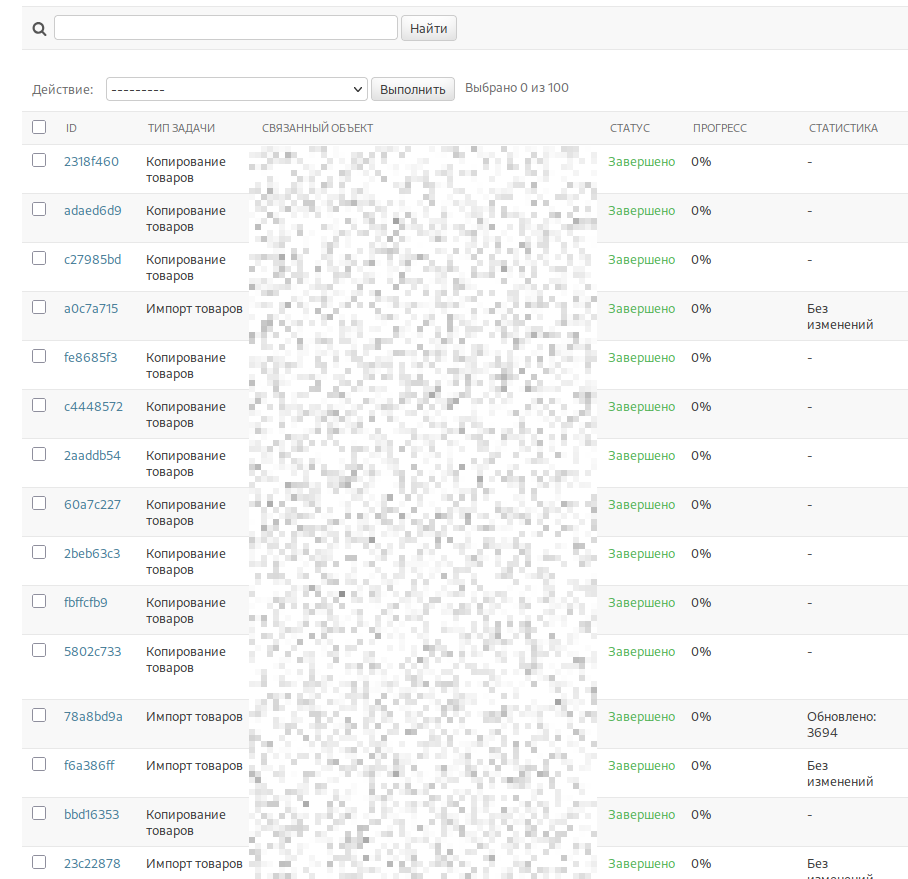This screenshot has height=879, width=908.
Task: Check the box for task 2318f460
Action: [39, 160]
